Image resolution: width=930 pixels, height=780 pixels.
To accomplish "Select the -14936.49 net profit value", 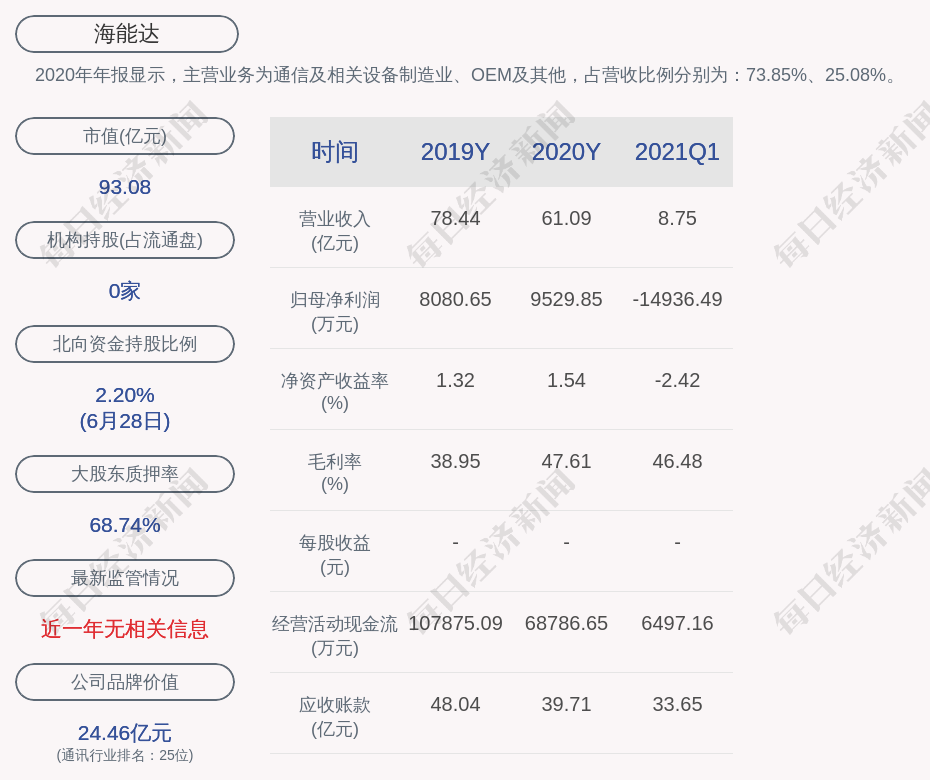I will (x=677, y=299).
